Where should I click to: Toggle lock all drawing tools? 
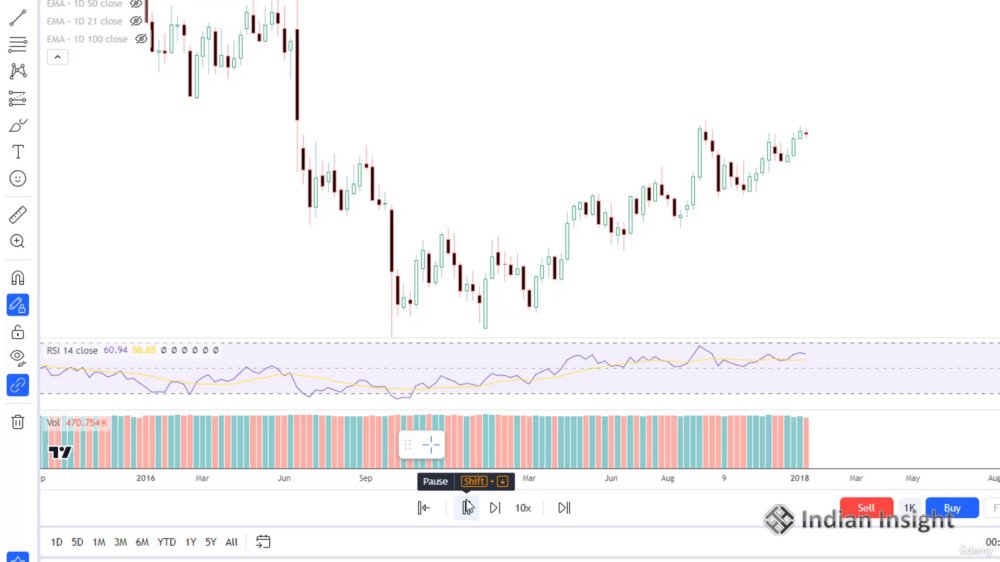[x=18, y=332]
